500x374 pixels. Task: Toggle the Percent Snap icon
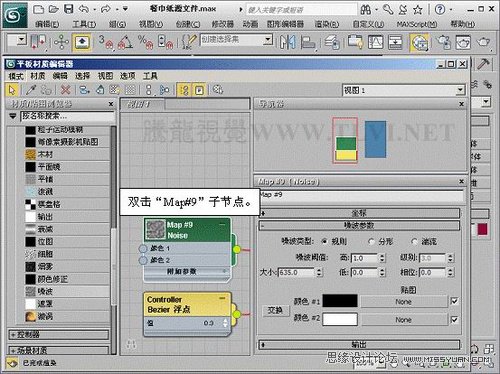145,42
